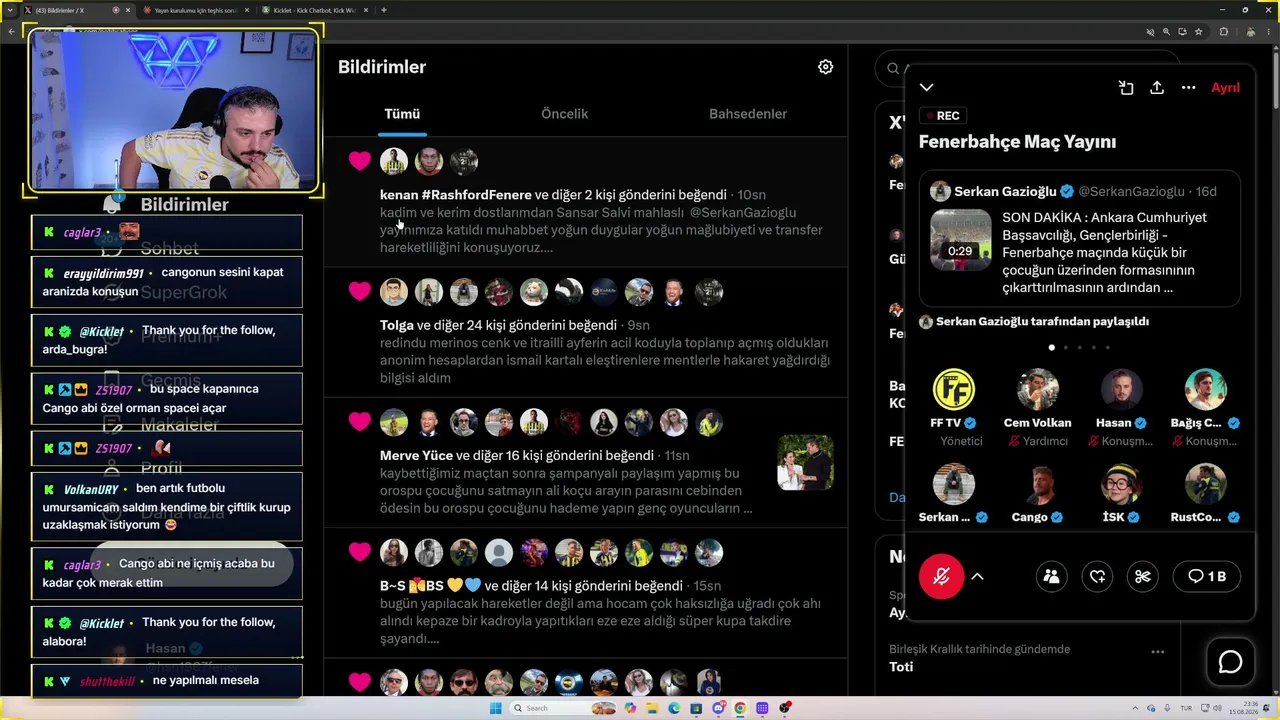Image resolution: width=1280 pixels, height=720 pixels.
Task: Select the first carousel page dot
Action: click(1051, 348)
